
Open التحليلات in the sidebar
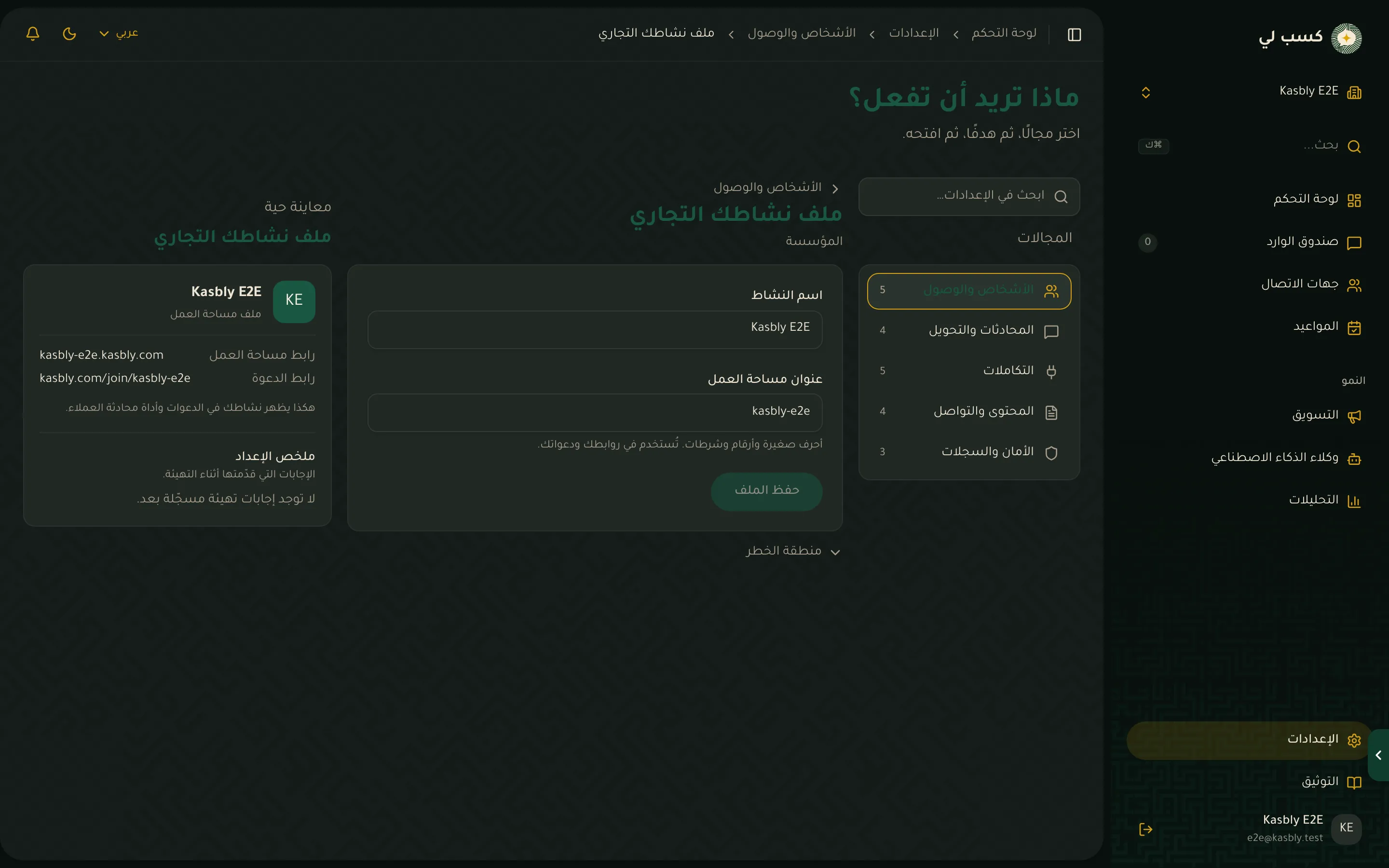[x=1251, y=500]
